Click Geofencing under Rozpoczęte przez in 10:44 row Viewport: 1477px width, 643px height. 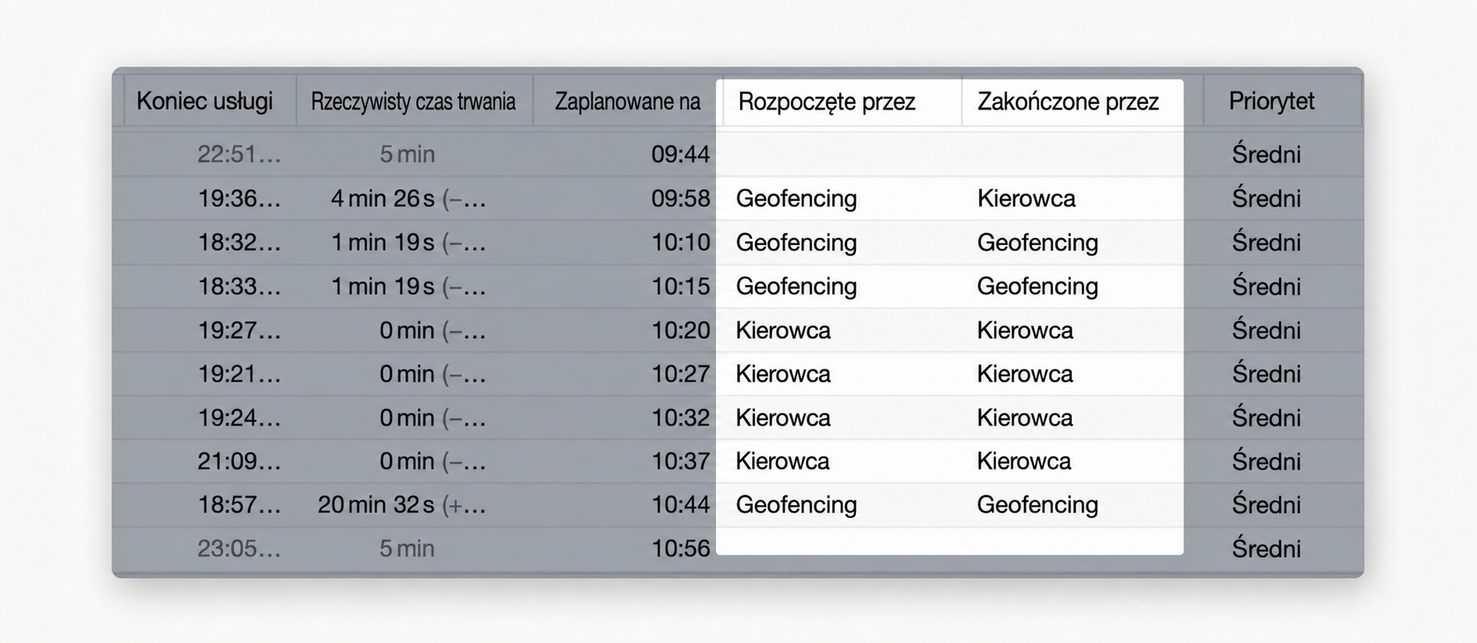point(796,505)
